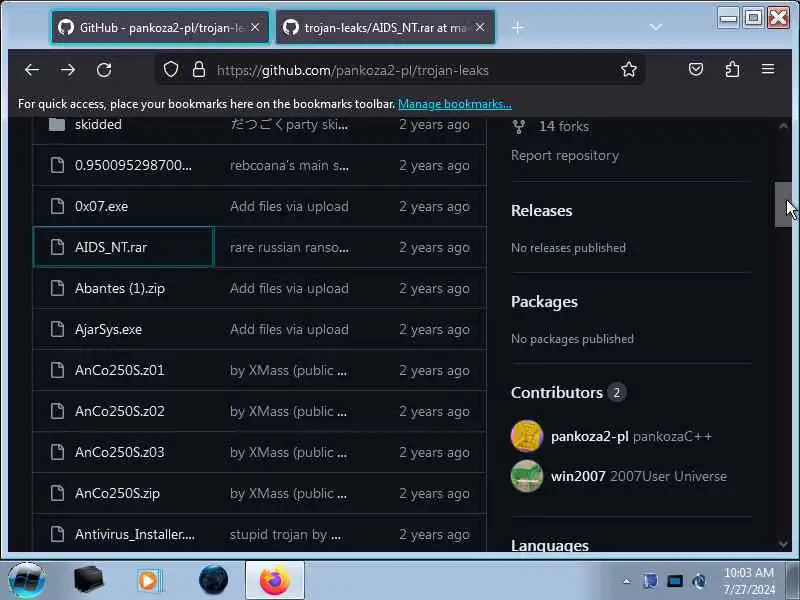Viewport: 800px width, 600px height.
Task: Open AnCo250S.zip file
Action: coord(117,493)
